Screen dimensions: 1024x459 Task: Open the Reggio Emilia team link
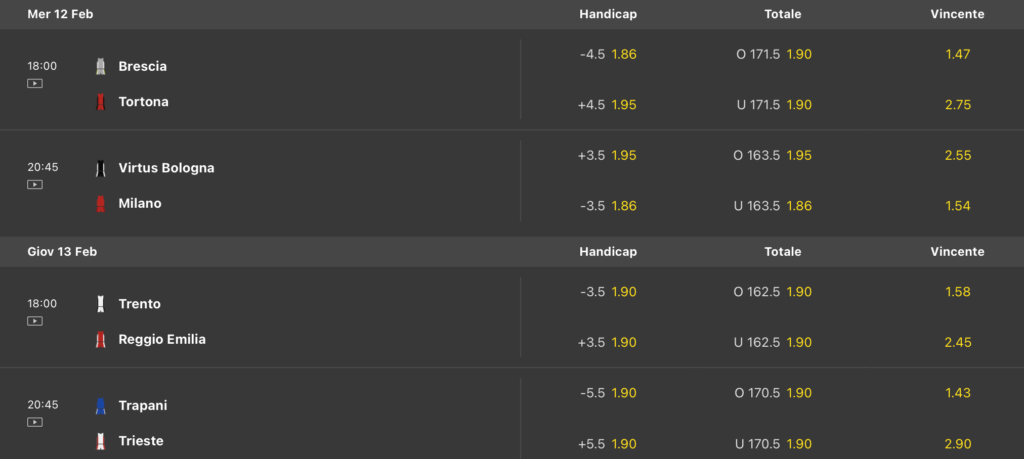(162, 340)
